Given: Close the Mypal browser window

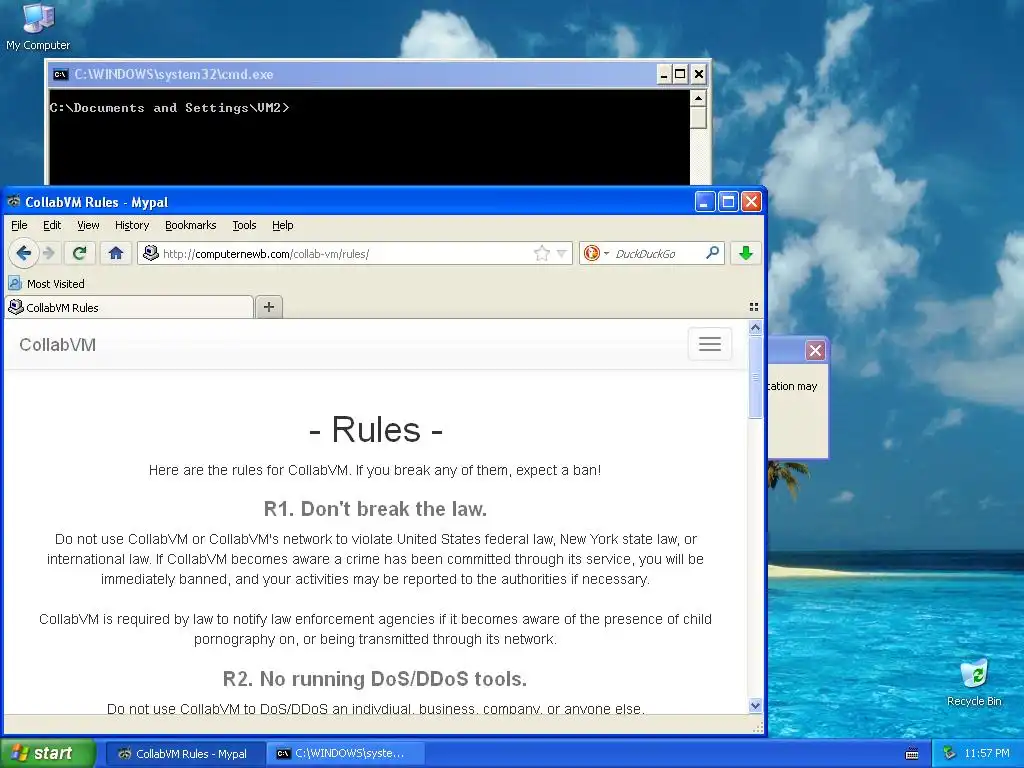Looking at the screenshot, I should (x=751, y=202).
